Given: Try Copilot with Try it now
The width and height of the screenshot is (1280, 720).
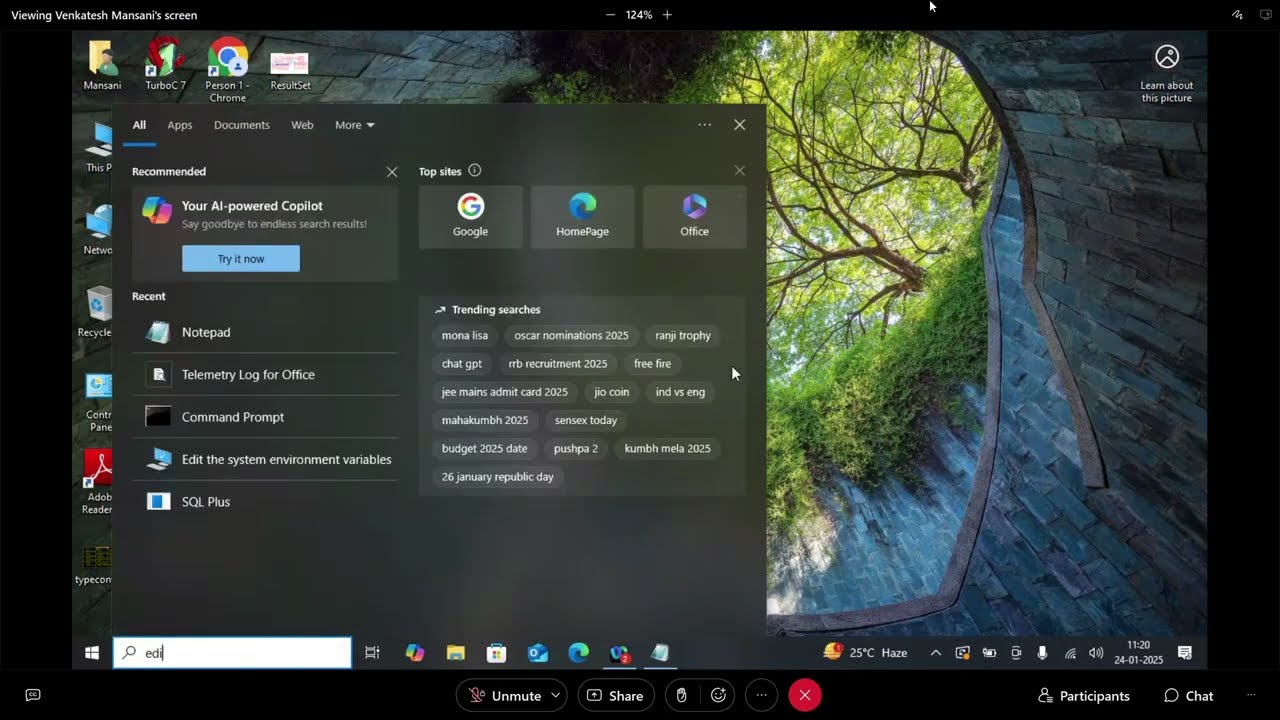Looking at the screenshot, I should (x=241, y=259).
